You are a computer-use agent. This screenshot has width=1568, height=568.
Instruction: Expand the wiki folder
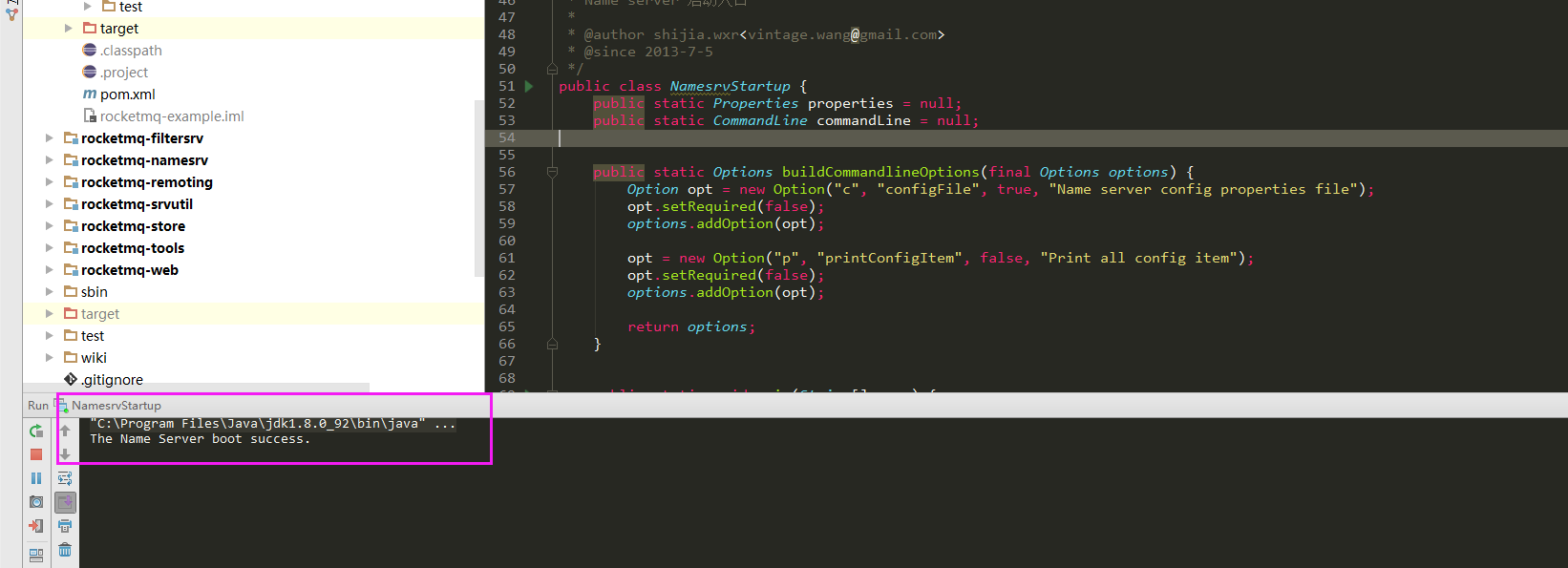pyautogui.click(x=50, y=358)
